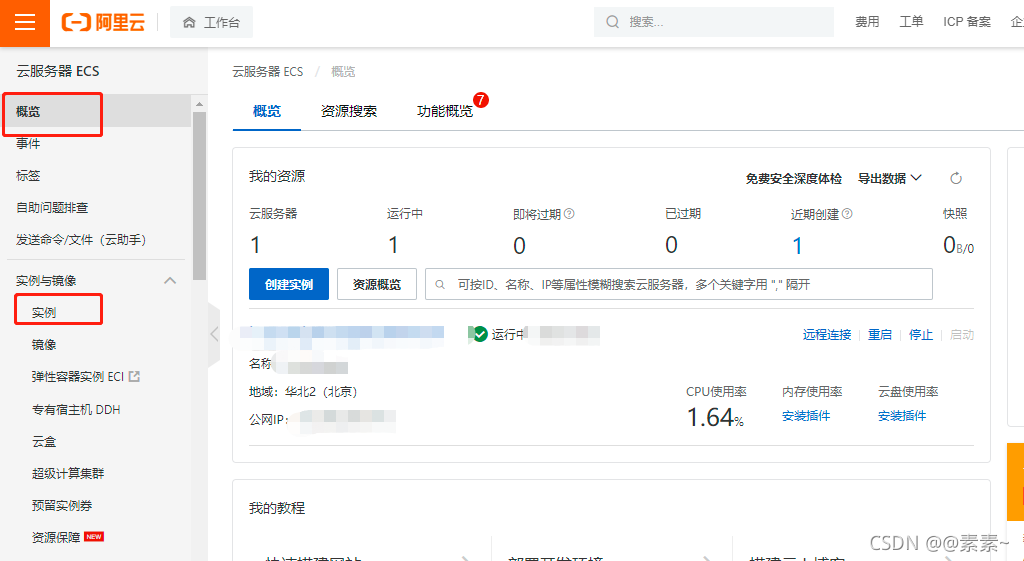Click the 快照 value 0B/0

958,246
